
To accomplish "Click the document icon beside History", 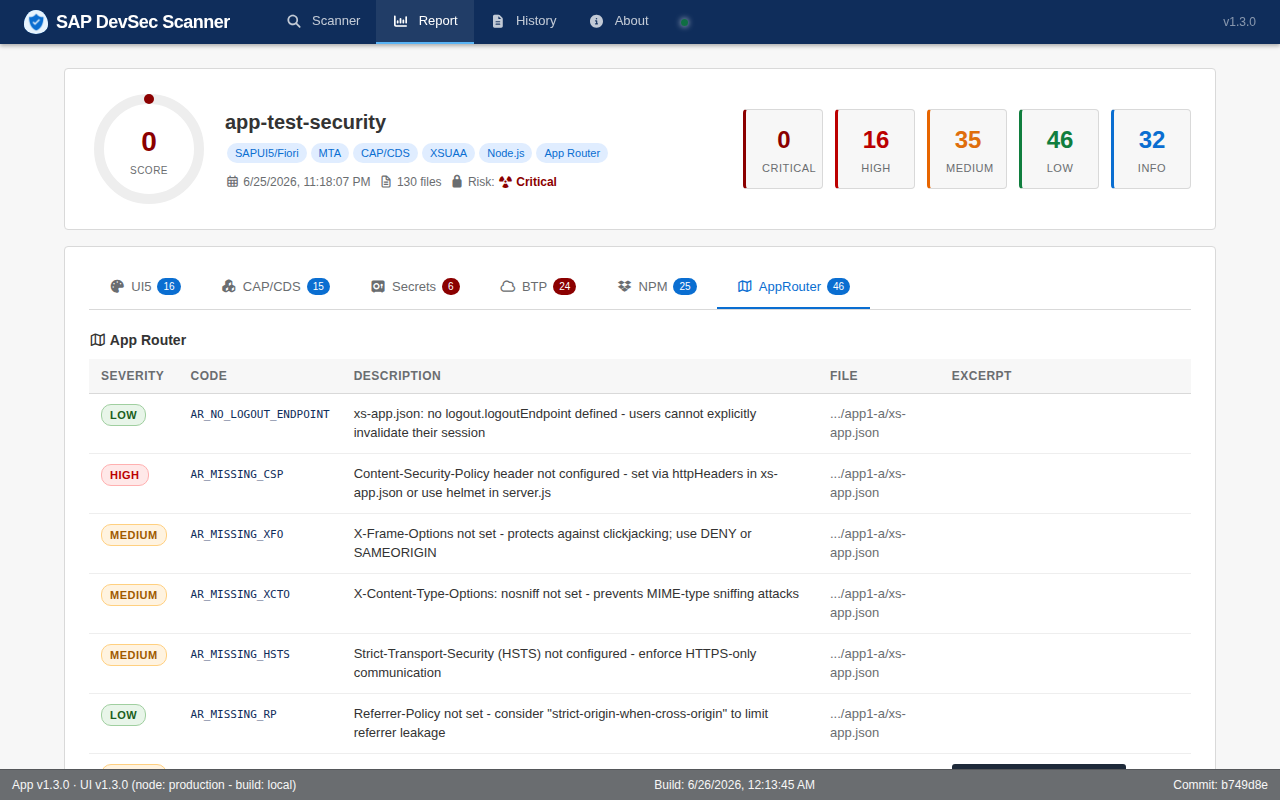I will click(497, 21).
